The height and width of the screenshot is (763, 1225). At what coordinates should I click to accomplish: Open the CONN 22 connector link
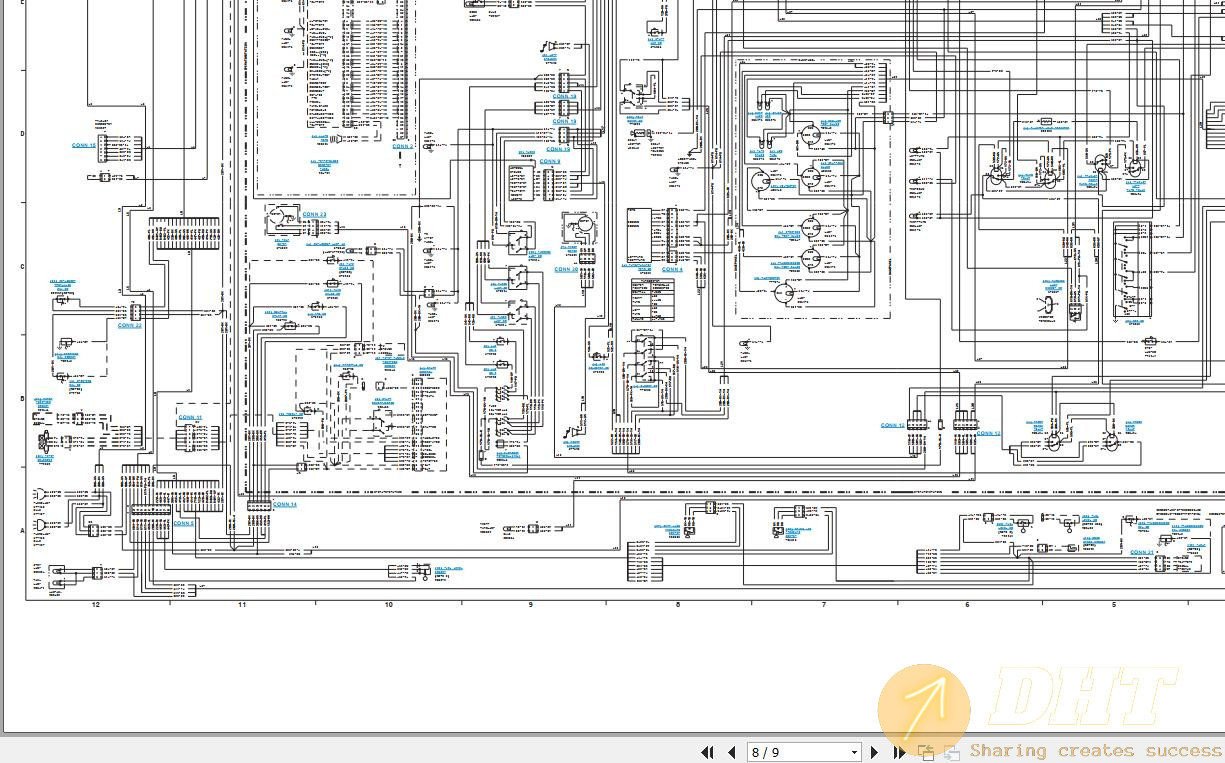pyautogui.click(x=130, y=325)
